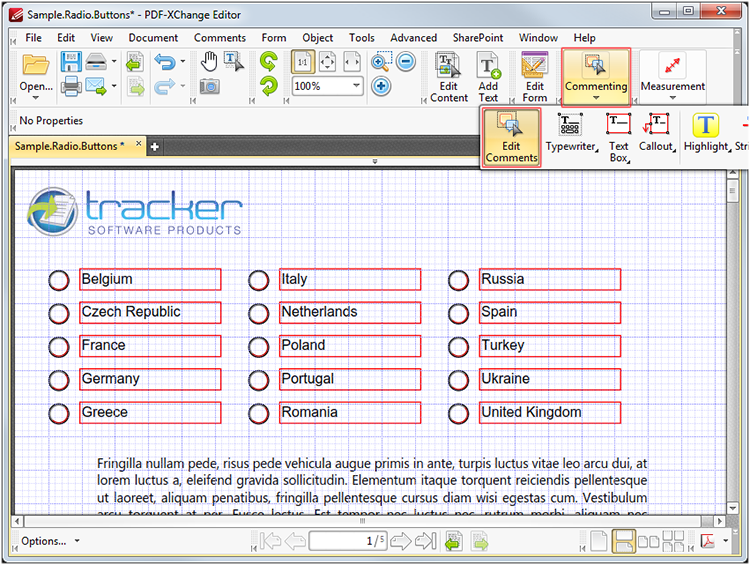Go to the first page

271,541
